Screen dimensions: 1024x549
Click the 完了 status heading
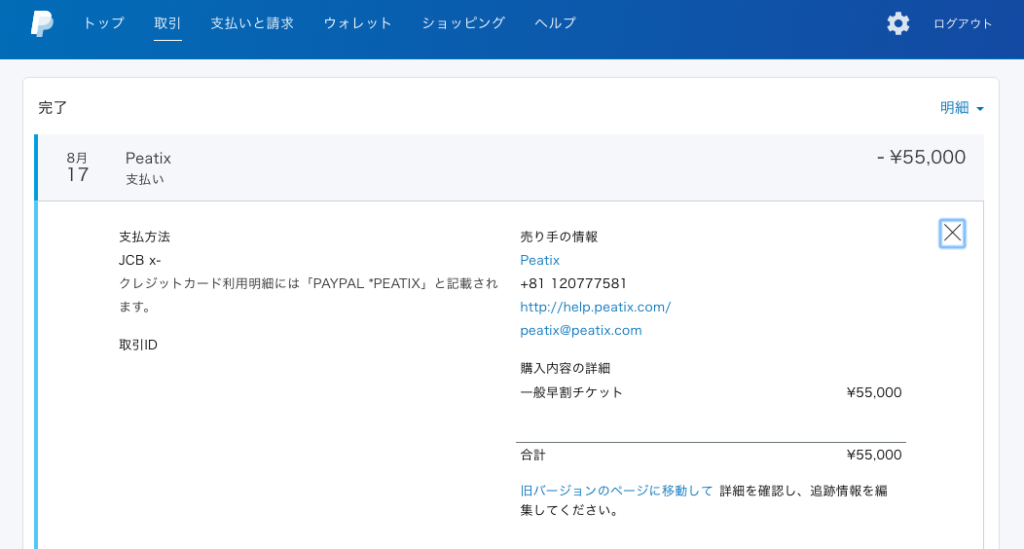tap(52, 108)
